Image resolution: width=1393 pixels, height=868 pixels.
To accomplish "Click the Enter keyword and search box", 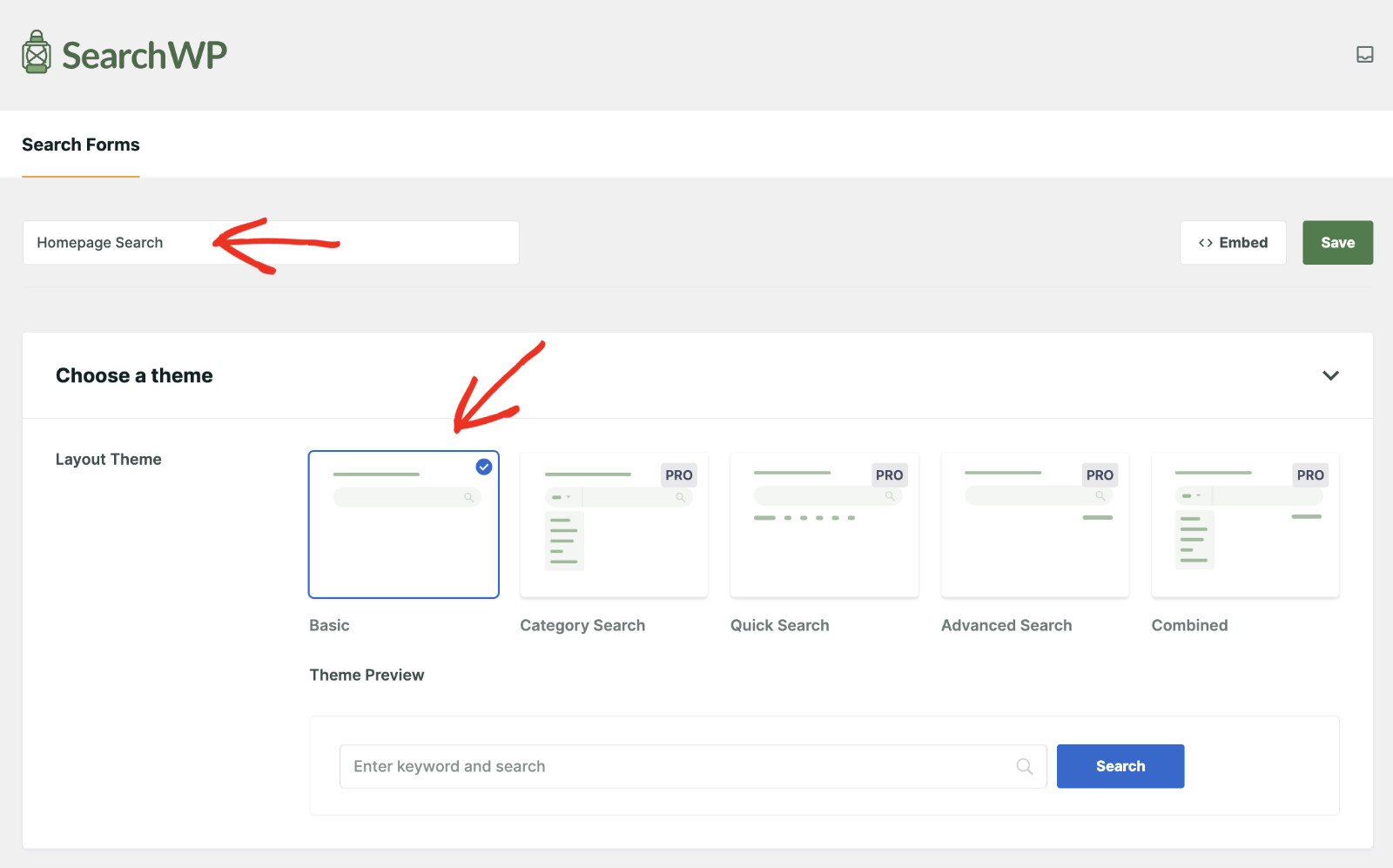I will click(609, 766).
